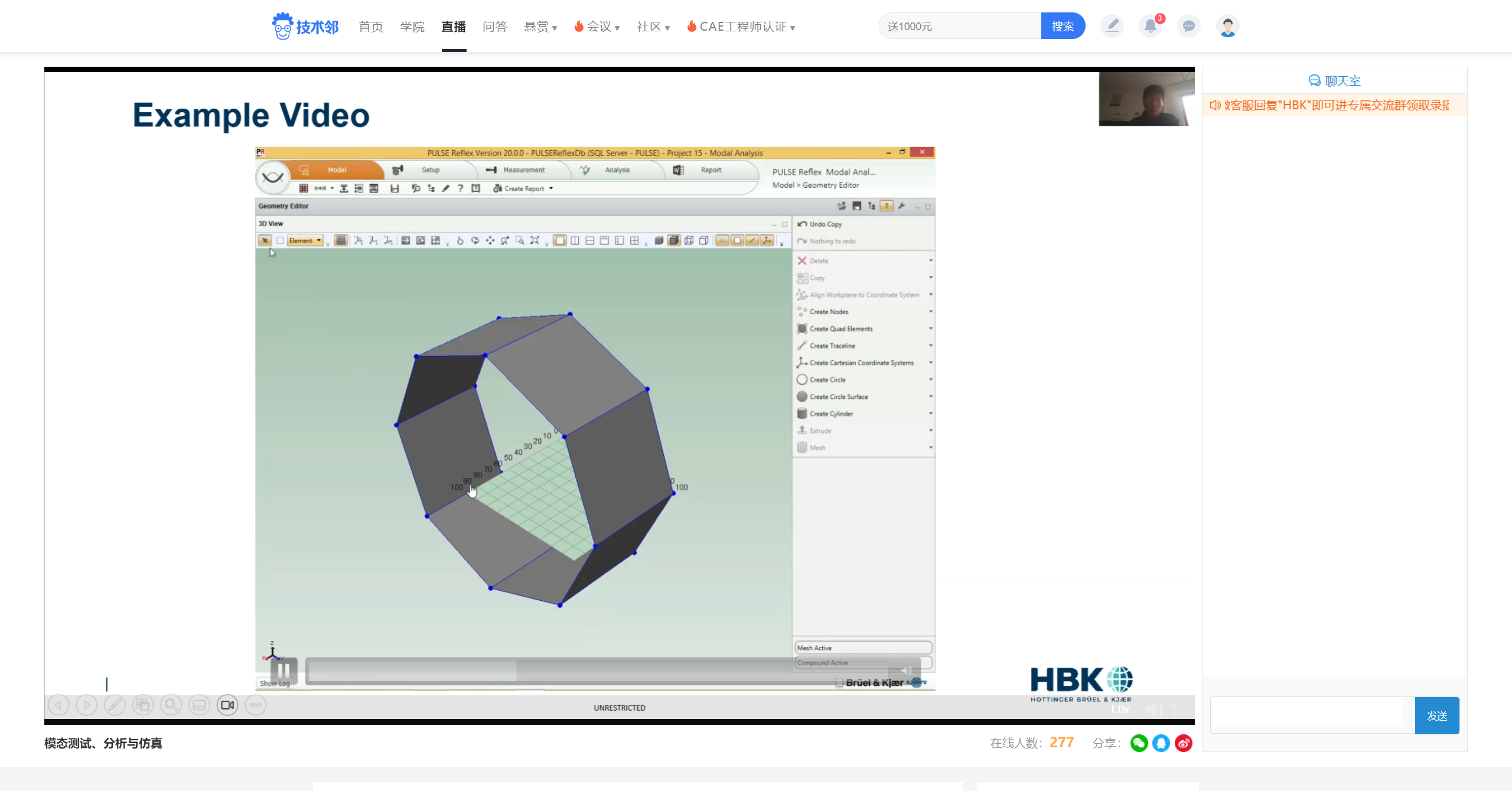The height and width of the screenshot is (791, 1512).
Task: Toggle the Mesh Active field
Action: [863, 648]
